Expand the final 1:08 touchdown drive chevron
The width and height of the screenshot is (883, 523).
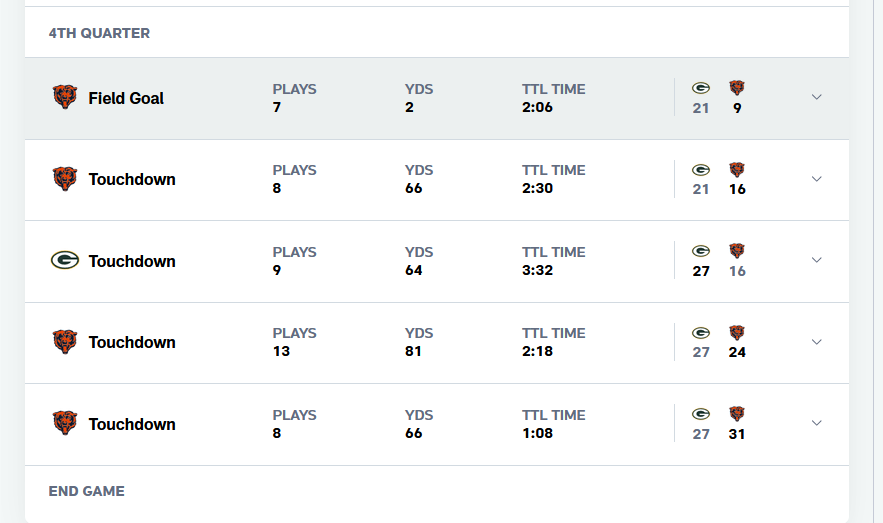pyautogui.click(x=817, y=423)
